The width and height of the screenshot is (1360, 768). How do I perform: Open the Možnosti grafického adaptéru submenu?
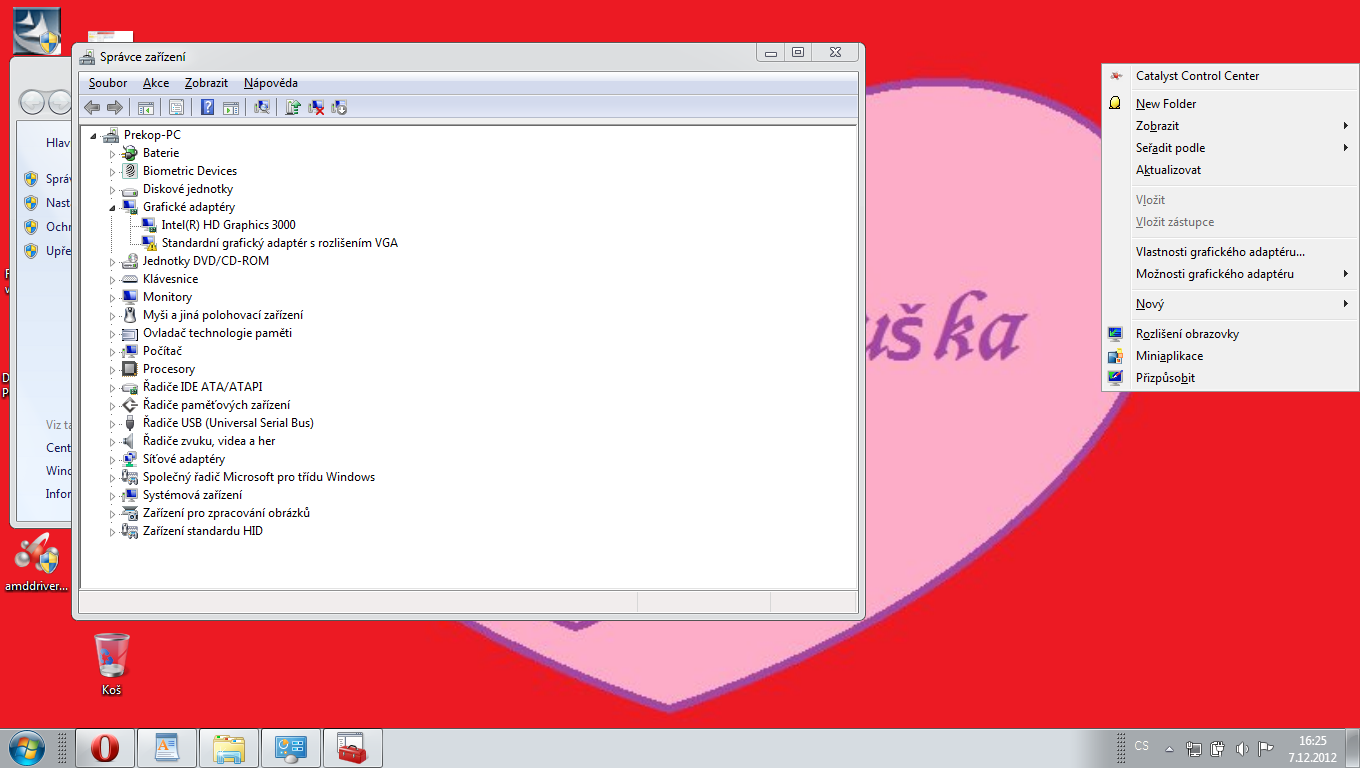pos(1230,274)
